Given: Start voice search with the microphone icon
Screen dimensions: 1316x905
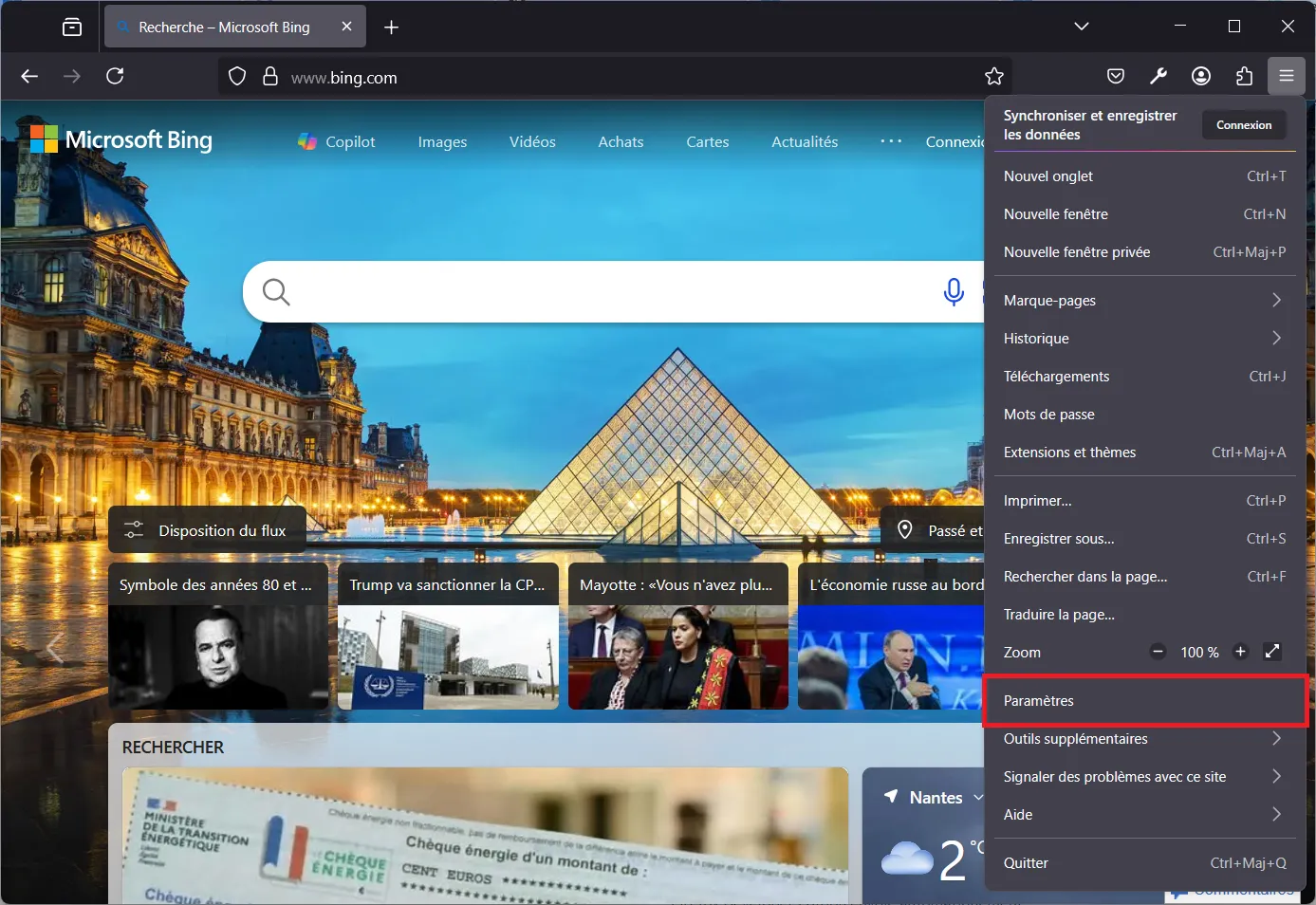Looking at the screenshot, I should coord(954,292).
